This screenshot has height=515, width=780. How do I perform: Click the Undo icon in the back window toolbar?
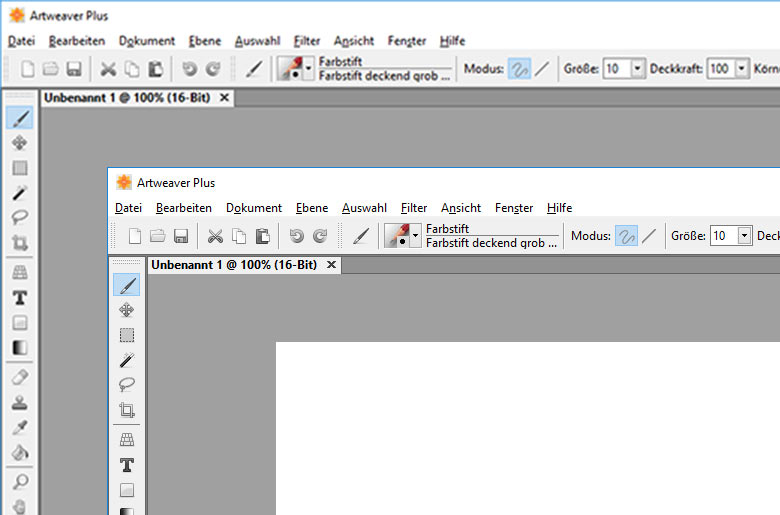[x=190, y=69]
